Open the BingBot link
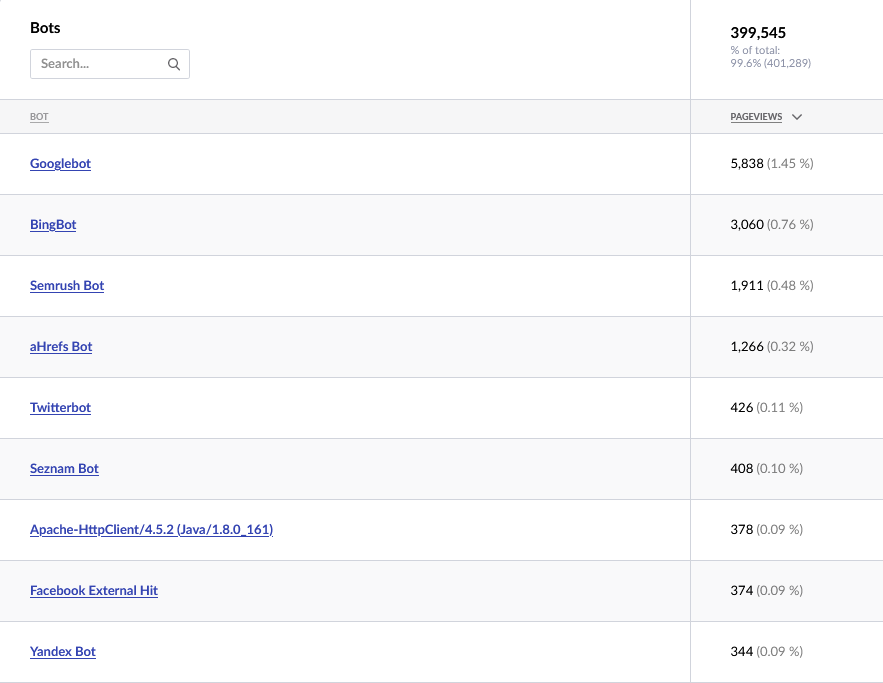The height and width of the screenshot is (683, 883). (53, 225)
